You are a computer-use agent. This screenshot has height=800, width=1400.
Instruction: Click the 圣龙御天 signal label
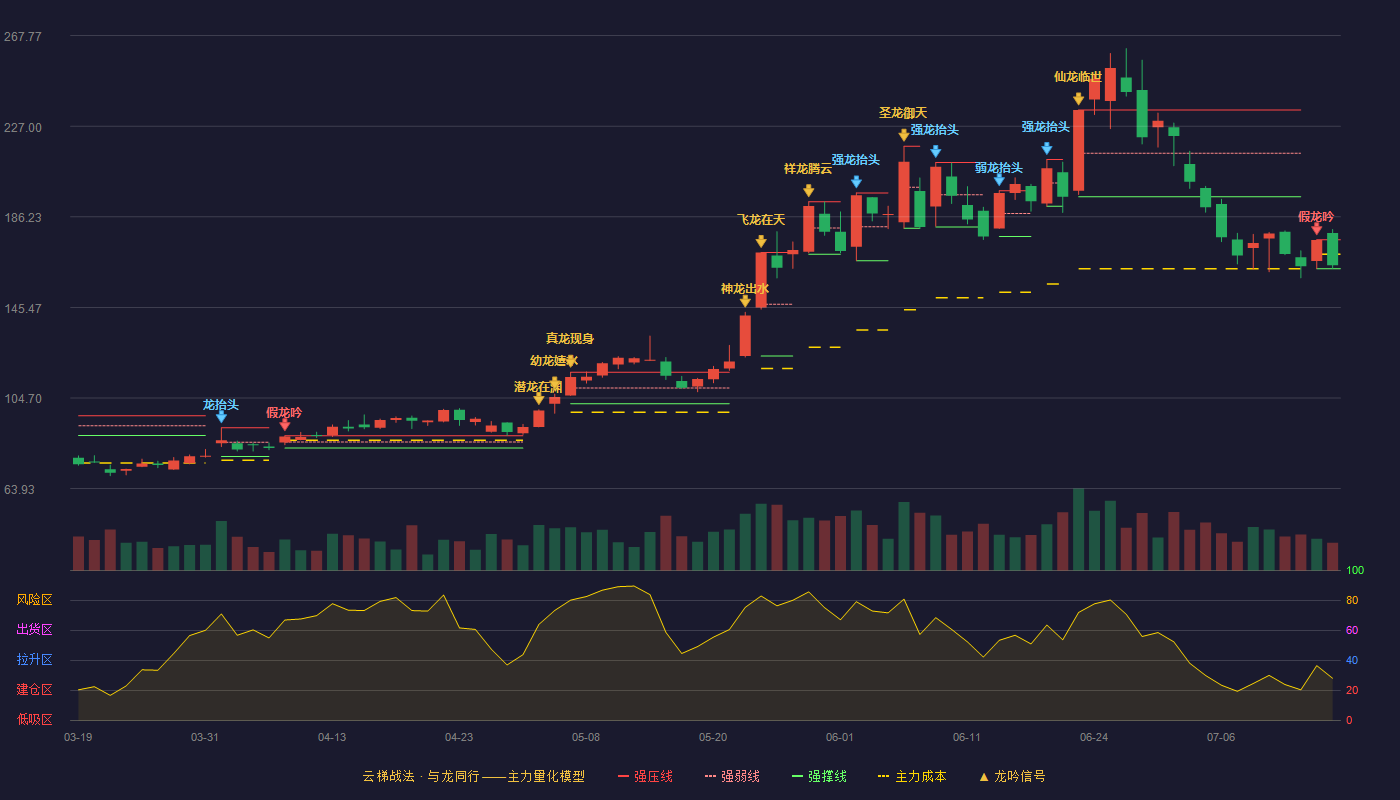[903, 113]
